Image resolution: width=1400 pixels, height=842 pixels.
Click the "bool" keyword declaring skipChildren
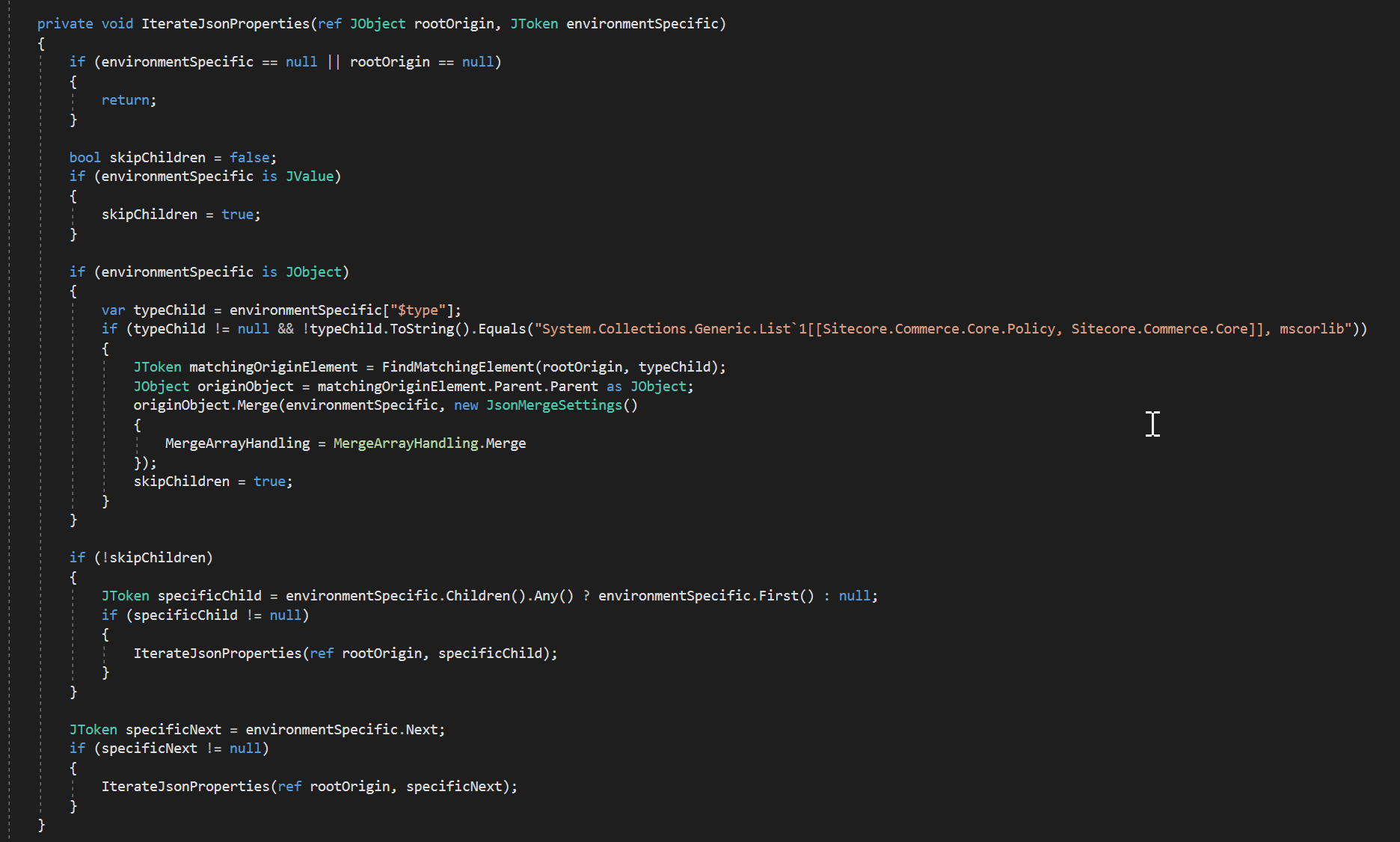(x=85, y=158)
